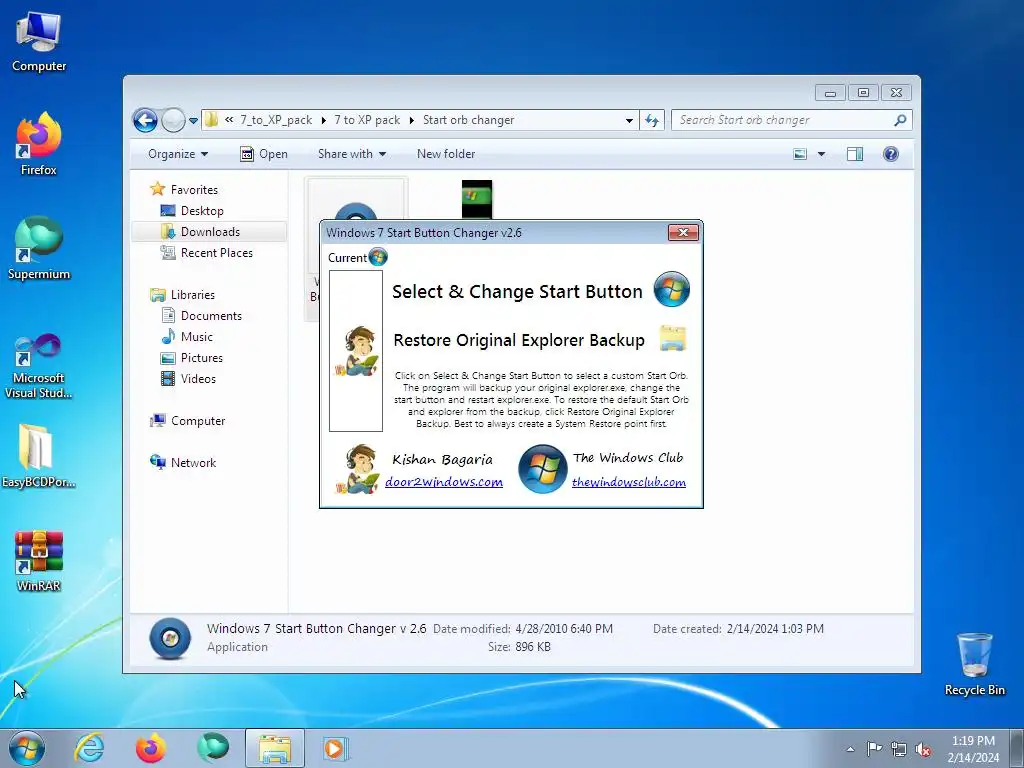Click the Restore Original Explorer Backup text
This screenshot has width=1024, height=768.
519,340
